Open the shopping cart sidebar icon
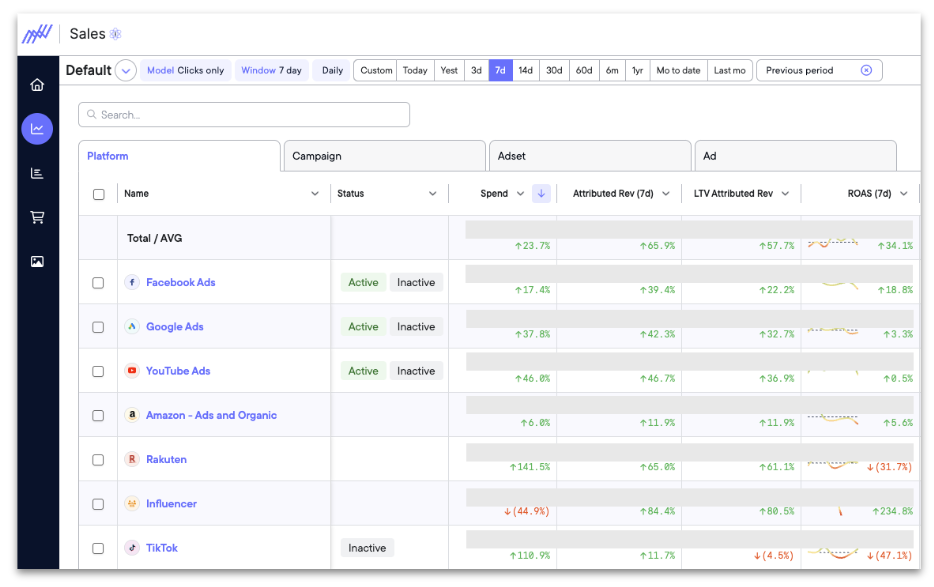The image size is (934, 587). tap(37, 217)
